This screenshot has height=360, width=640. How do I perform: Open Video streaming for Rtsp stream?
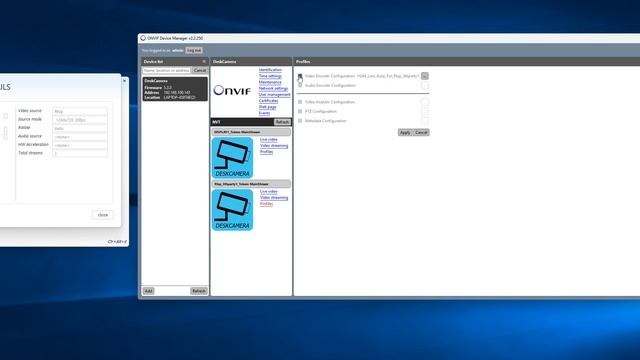point(274,198)
